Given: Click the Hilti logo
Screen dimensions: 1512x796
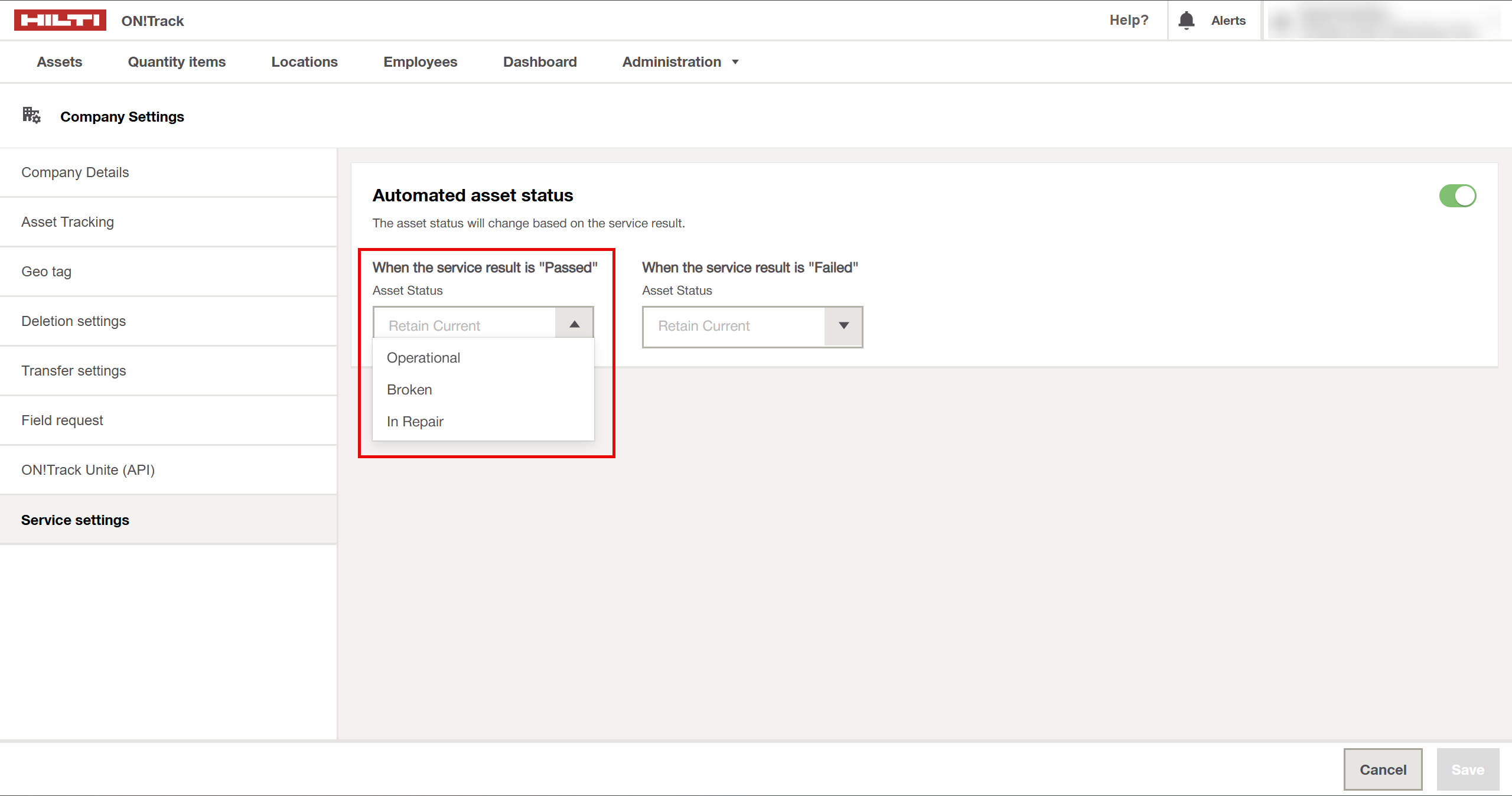Looking at the screenshot, I should (60, 20).
